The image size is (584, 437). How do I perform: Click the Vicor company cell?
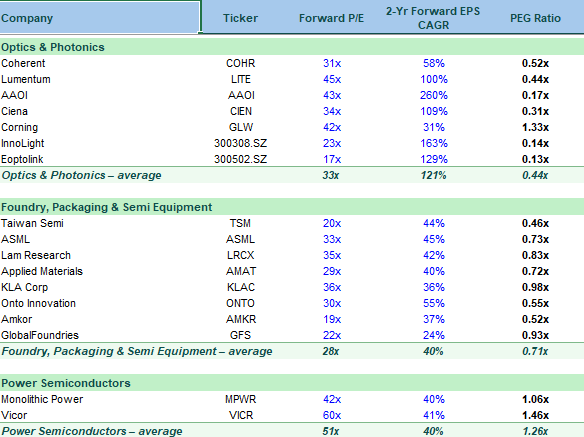[x=14, y=415]
